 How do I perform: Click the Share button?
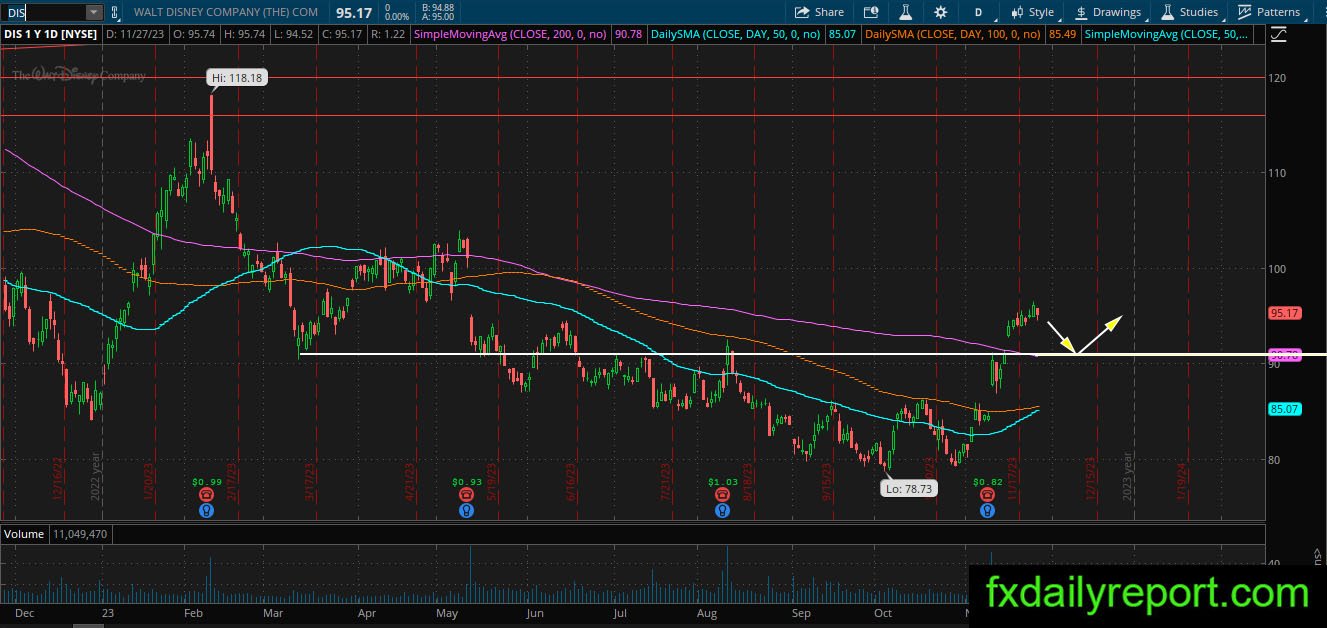[x=819, y=12]
